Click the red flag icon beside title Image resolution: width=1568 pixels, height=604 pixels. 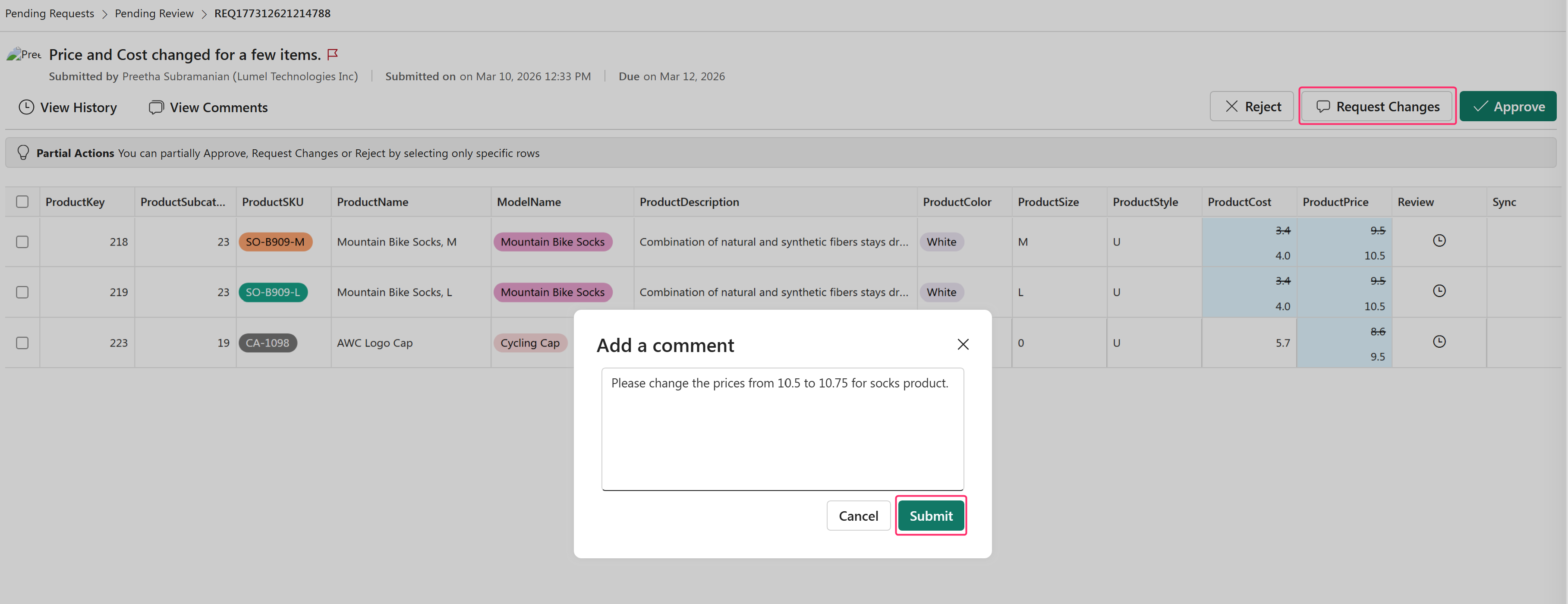point(332,54)
